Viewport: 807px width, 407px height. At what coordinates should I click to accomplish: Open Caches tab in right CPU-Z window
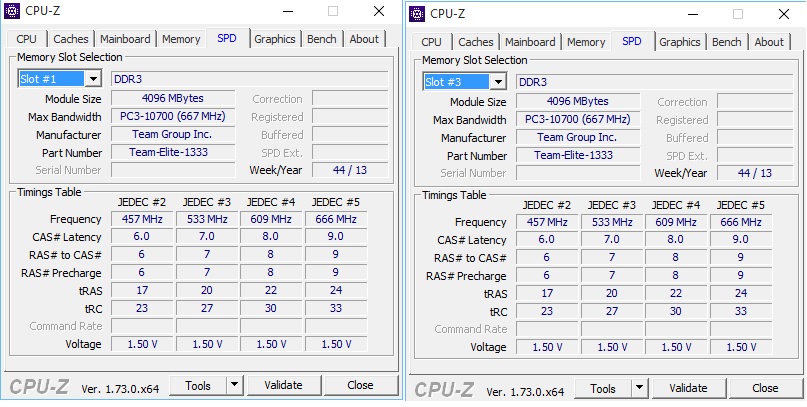tap(476, 42)
